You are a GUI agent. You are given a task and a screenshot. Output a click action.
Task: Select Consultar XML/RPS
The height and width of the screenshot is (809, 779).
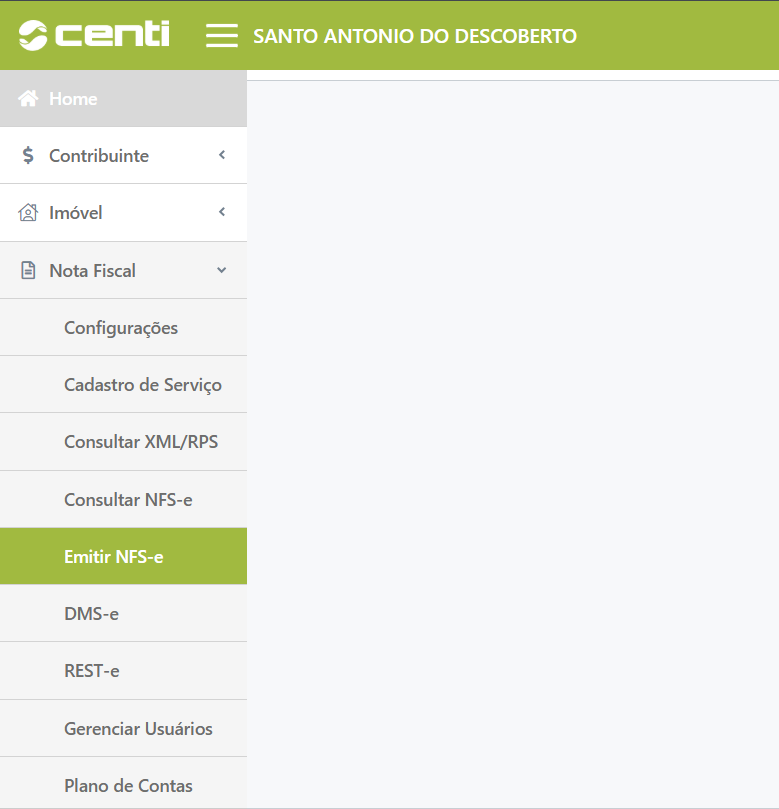point(140,442)
